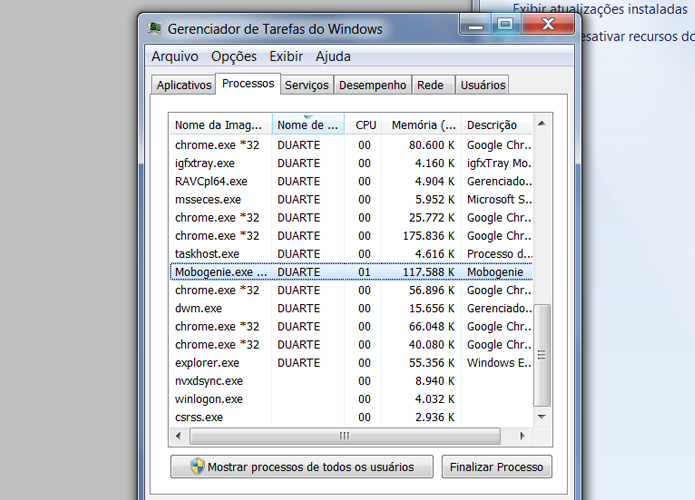The height and width of the screenshot is (500, 695).
Task: Select the dwm.exe process
Action: [351, 308]
